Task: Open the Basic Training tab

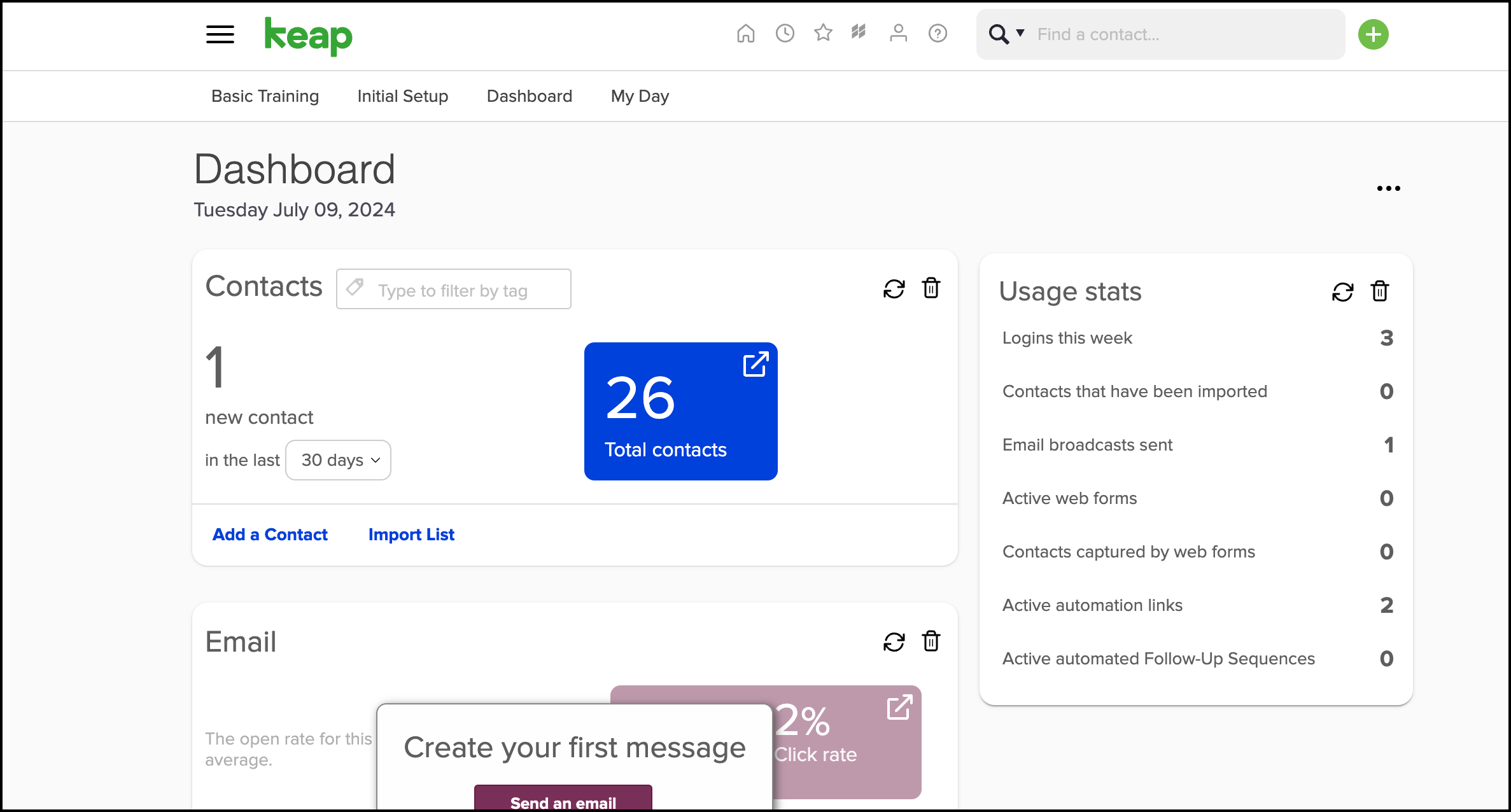Action: (265, 96)
